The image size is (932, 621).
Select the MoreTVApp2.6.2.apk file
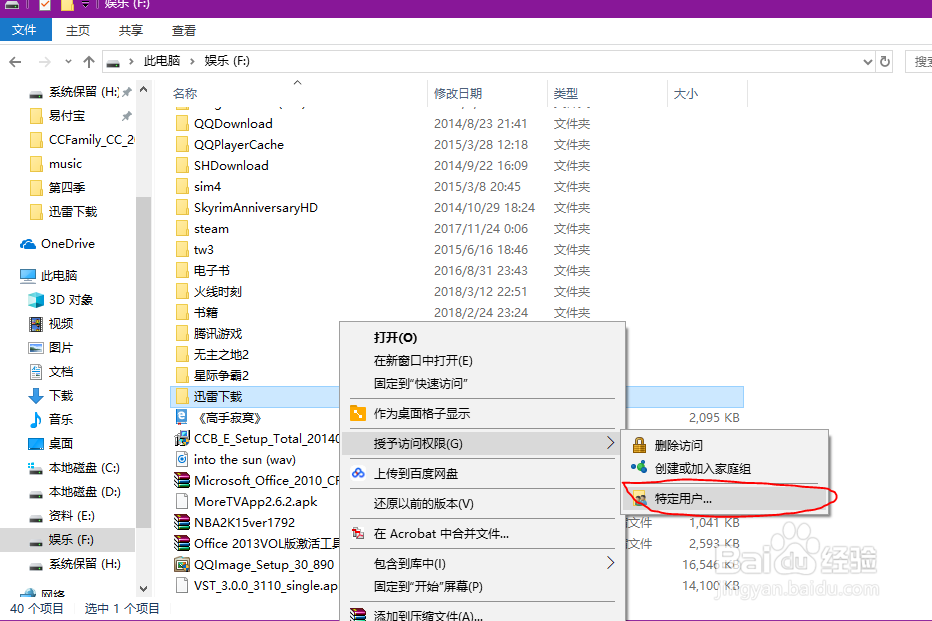(x=256, y=502)
